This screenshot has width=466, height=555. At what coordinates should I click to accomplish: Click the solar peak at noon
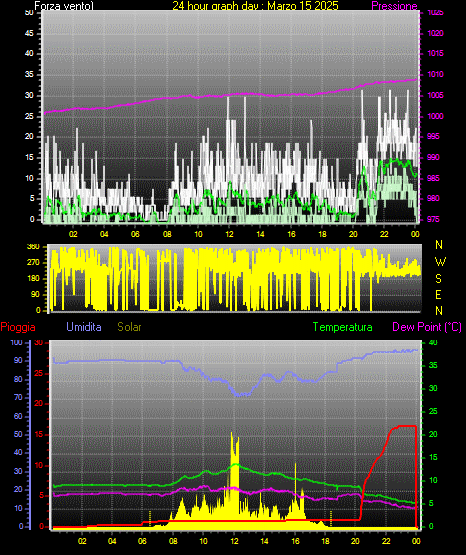click(x=232, y=434)
